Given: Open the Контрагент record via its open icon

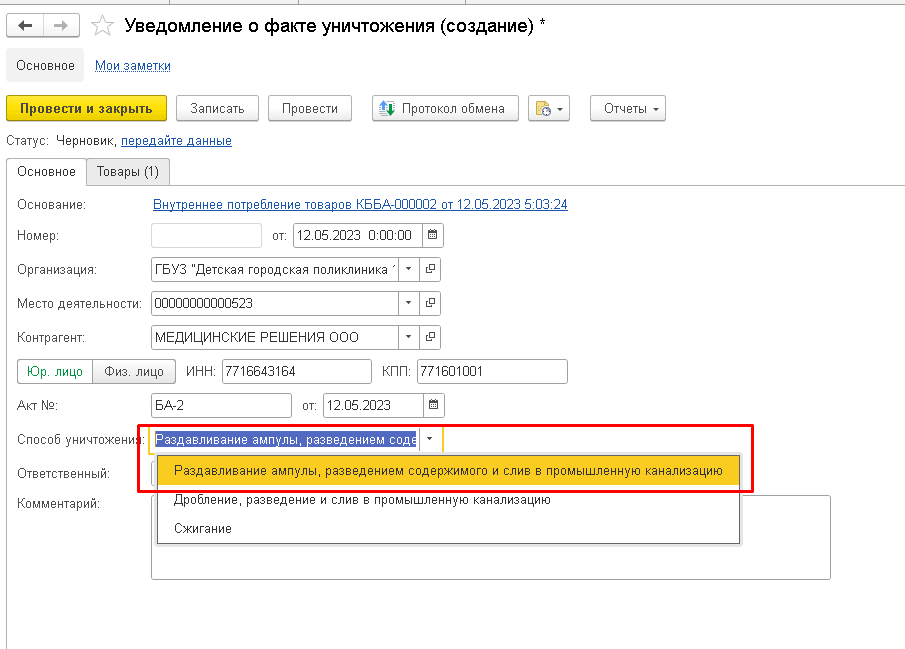Looking at the screenshot, I should (x=430, y=337).
